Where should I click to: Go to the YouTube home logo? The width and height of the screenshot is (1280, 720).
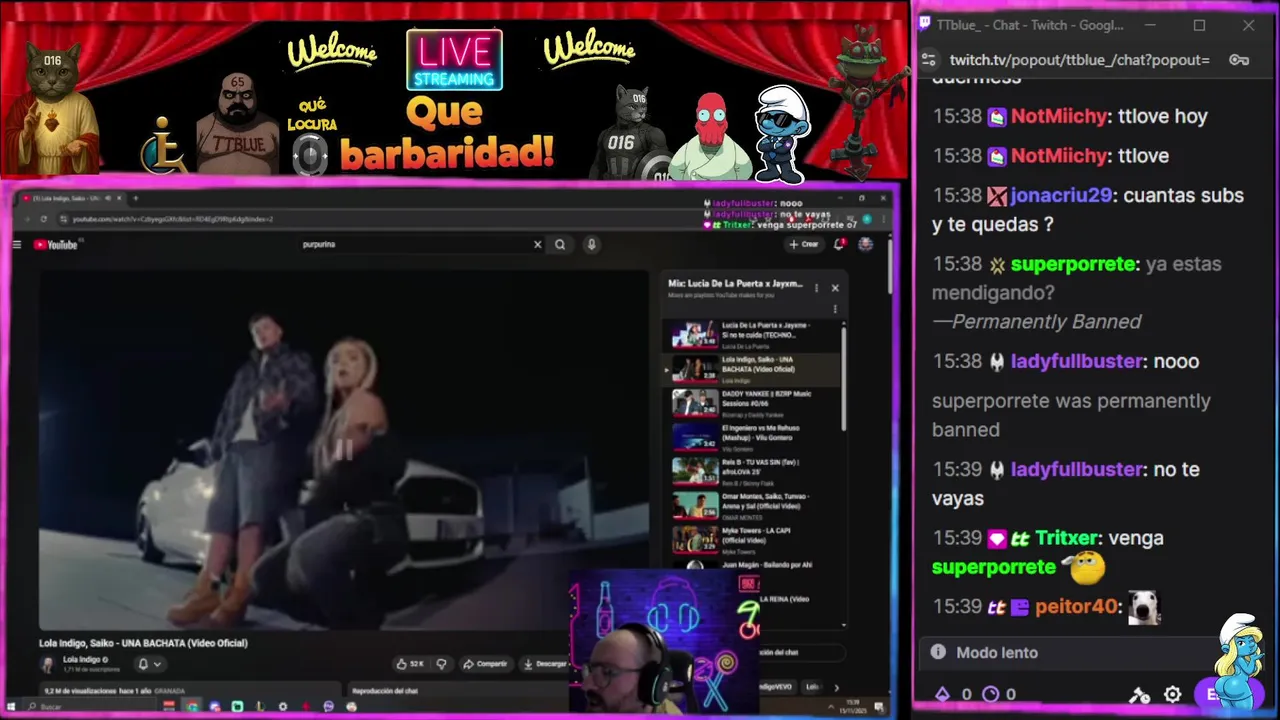point(56,244)
